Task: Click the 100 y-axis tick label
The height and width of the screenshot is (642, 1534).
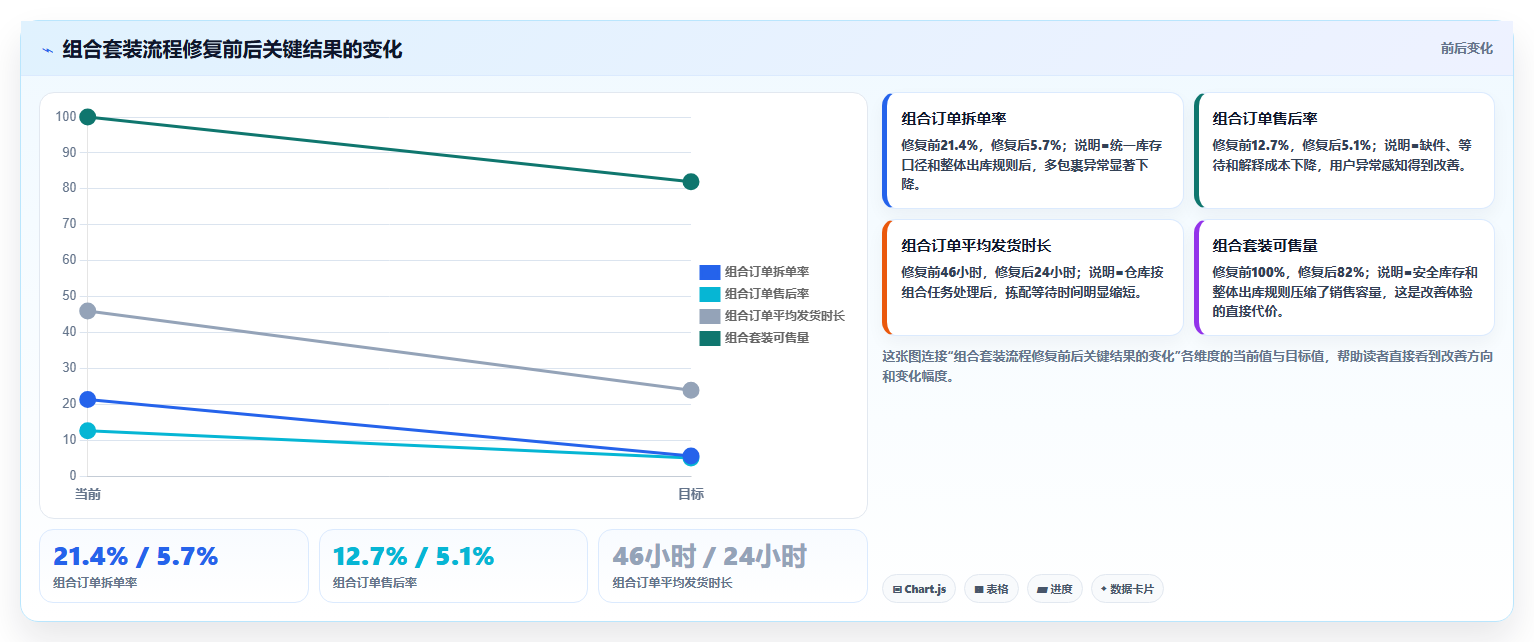Action: pyautogui.click(x=66, y=117)
